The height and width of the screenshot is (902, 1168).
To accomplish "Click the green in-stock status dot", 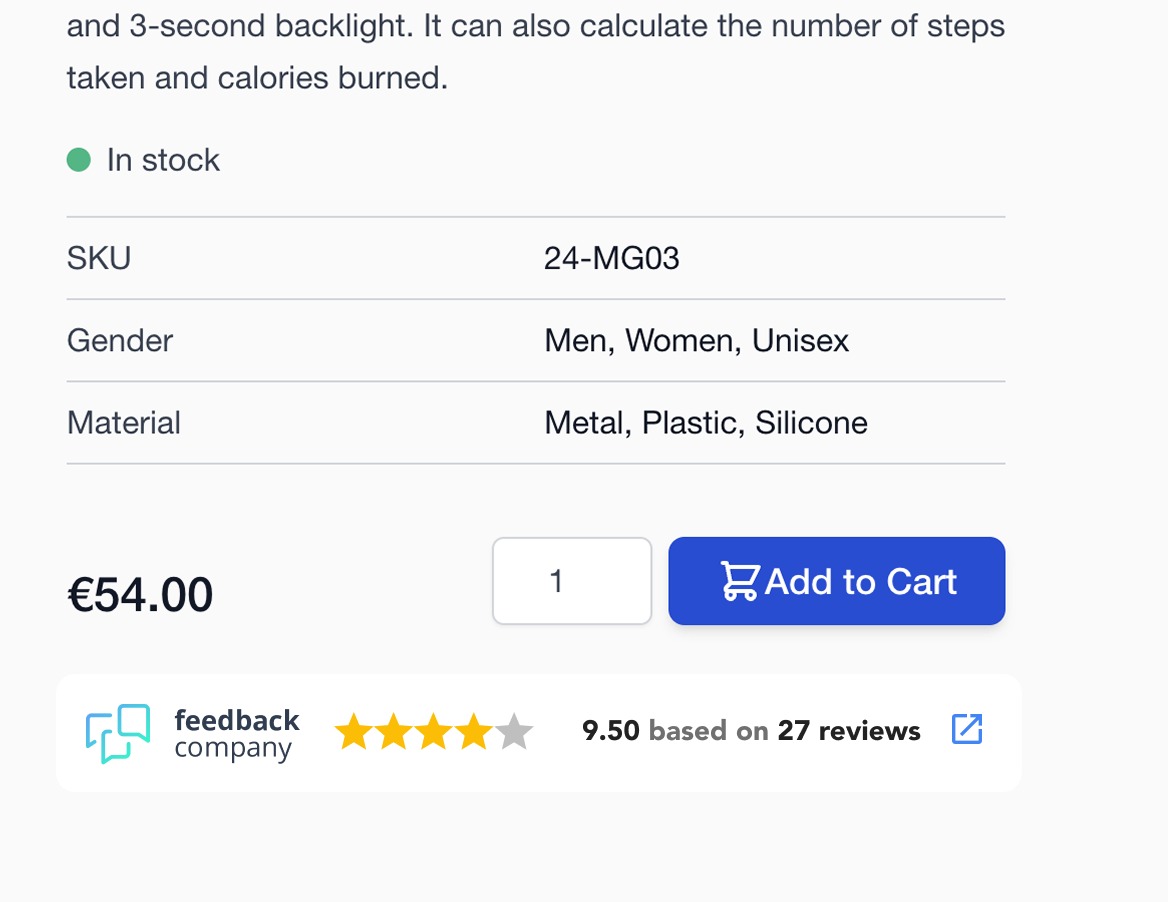I will point(79,160).
